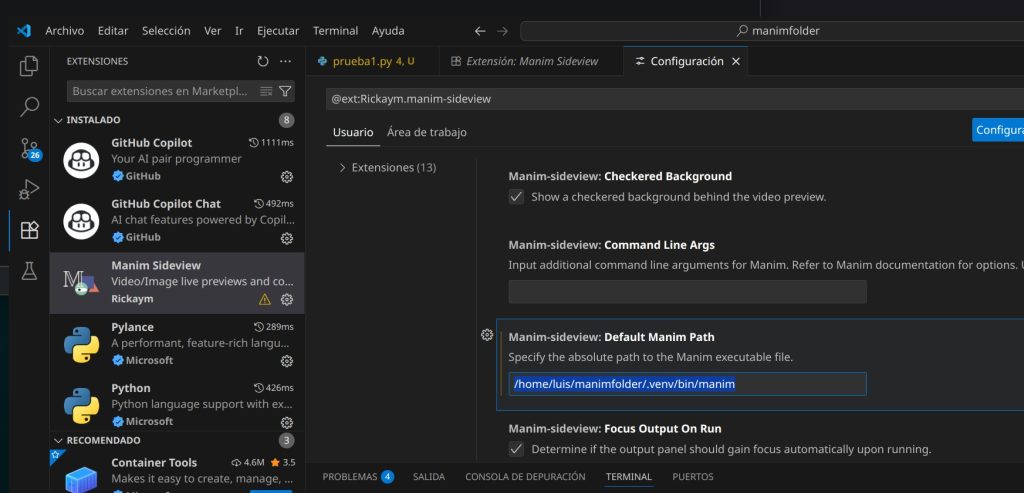Image resolution: width=1024 pixels, height=493 pixels.
Task: Collapse the INSTALADO extensions section
Action: (57, 120)
